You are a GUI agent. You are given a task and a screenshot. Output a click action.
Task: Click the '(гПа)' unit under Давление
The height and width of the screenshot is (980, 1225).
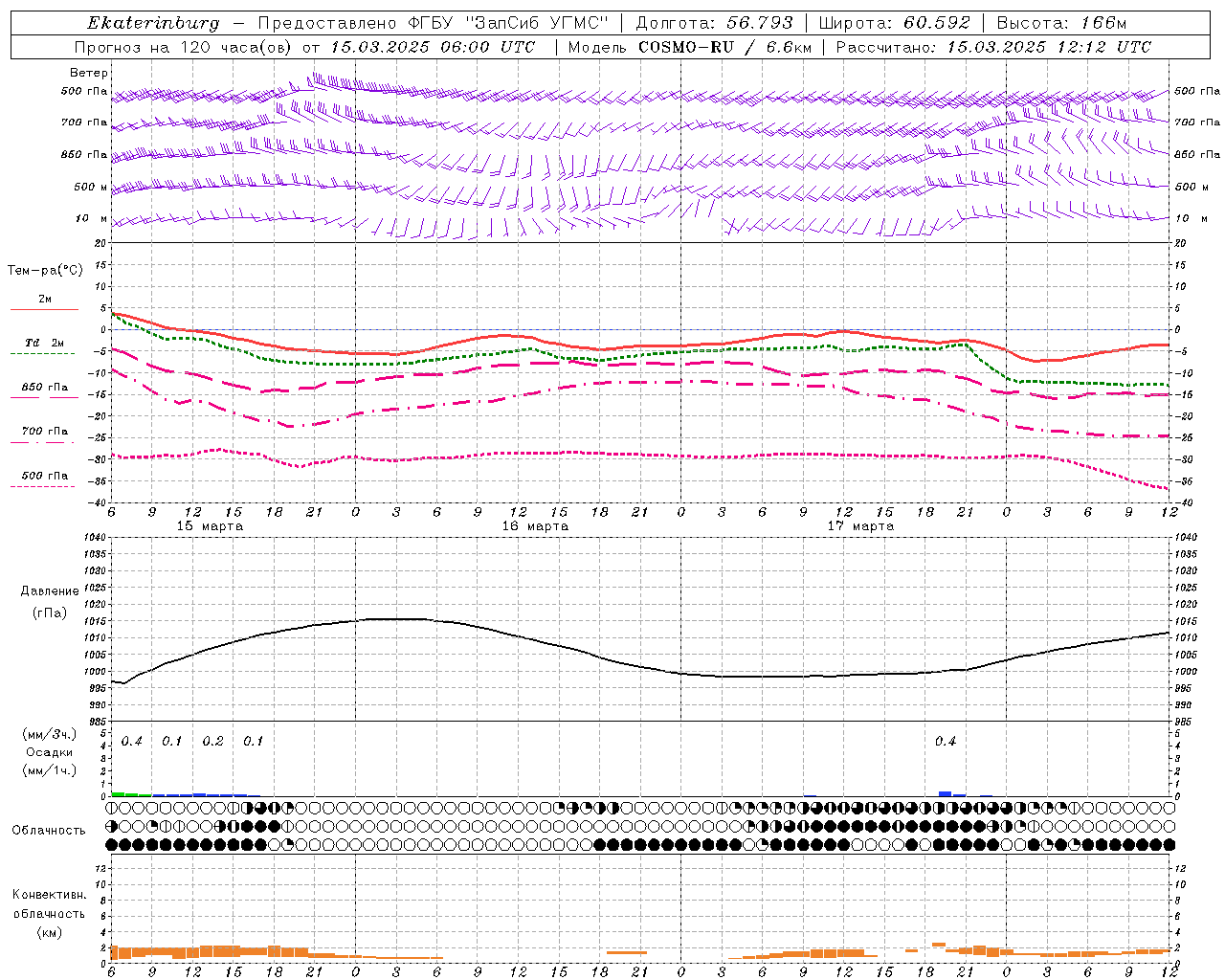coord(49,613)
